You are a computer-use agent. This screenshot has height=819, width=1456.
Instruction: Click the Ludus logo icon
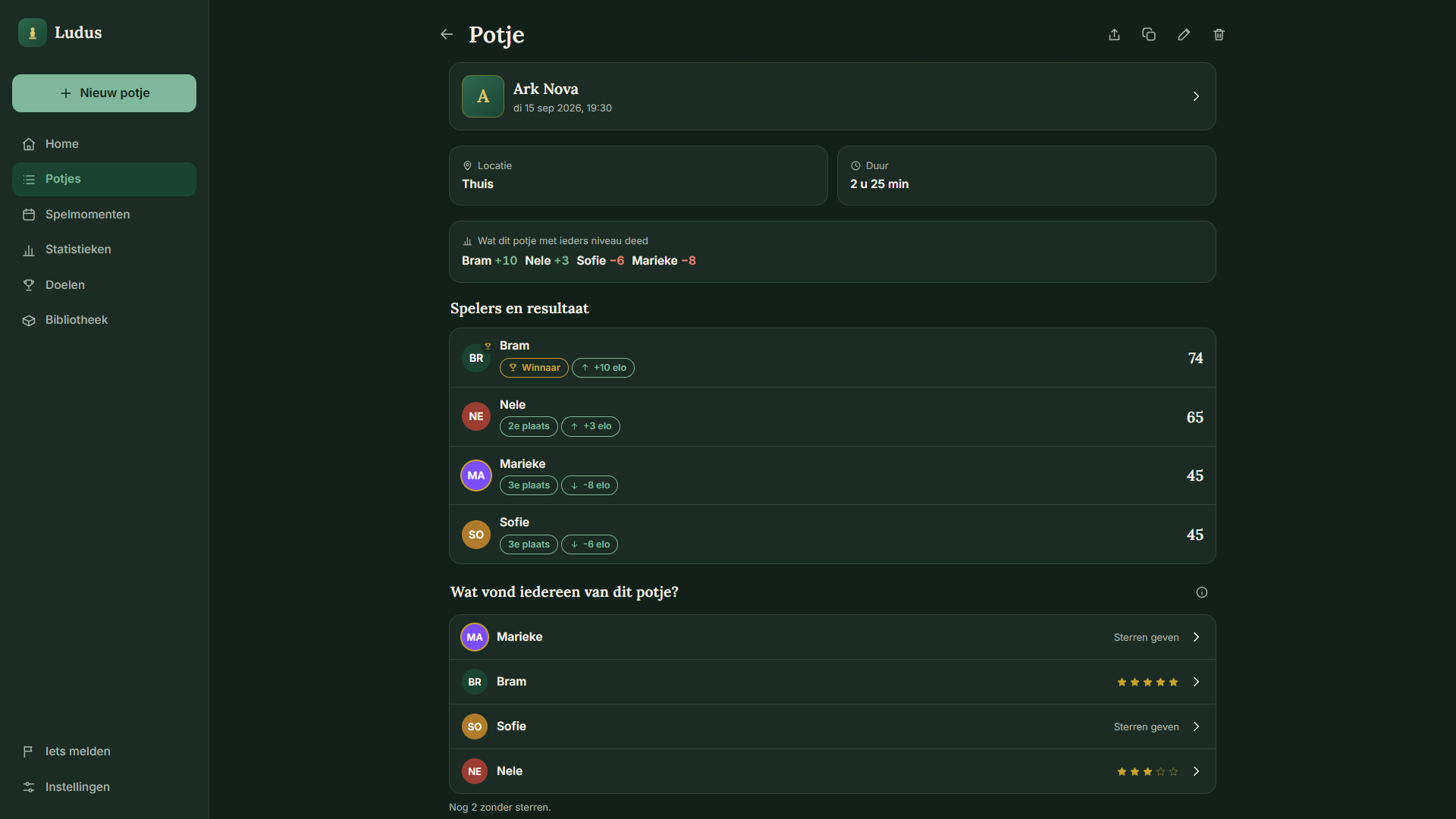pos(32,33)
